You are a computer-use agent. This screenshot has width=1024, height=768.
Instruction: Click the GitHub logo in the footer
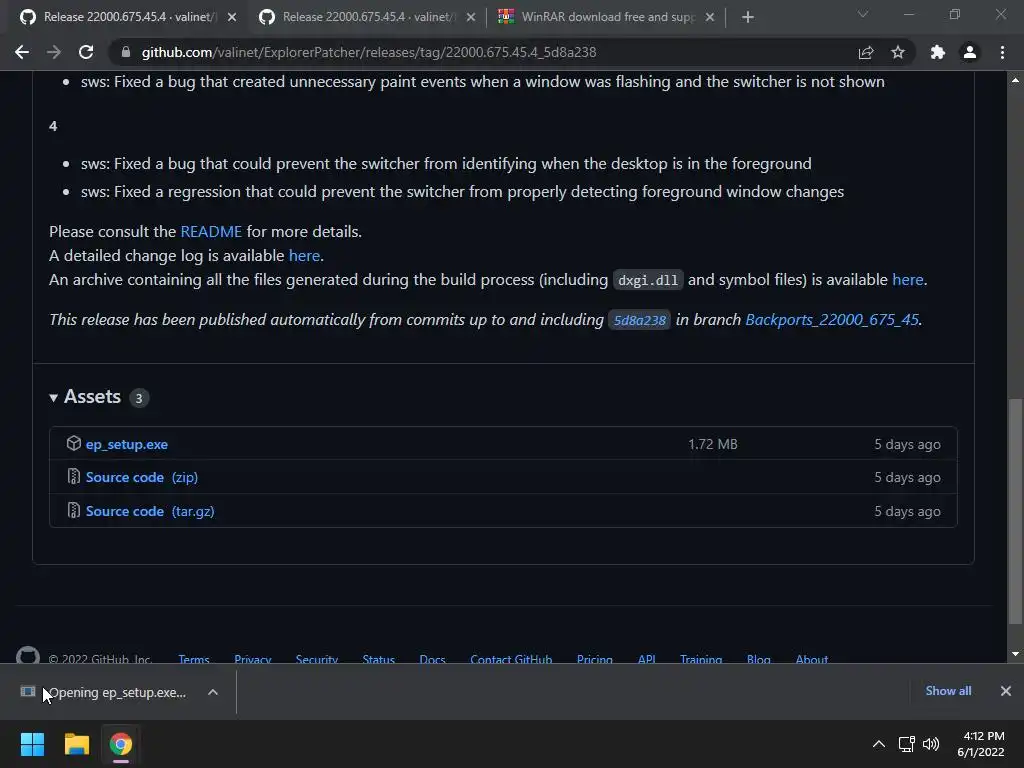click(x=27, y=656)
